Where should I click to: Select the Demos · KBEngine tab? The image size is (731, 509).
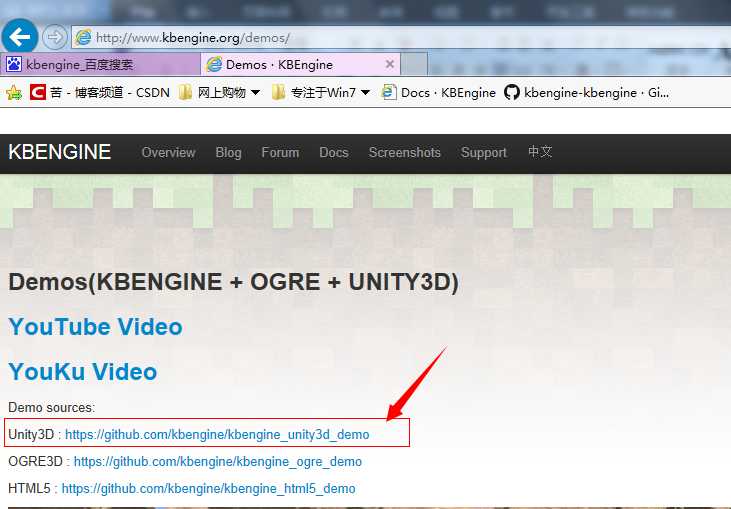tap(301, 64)
